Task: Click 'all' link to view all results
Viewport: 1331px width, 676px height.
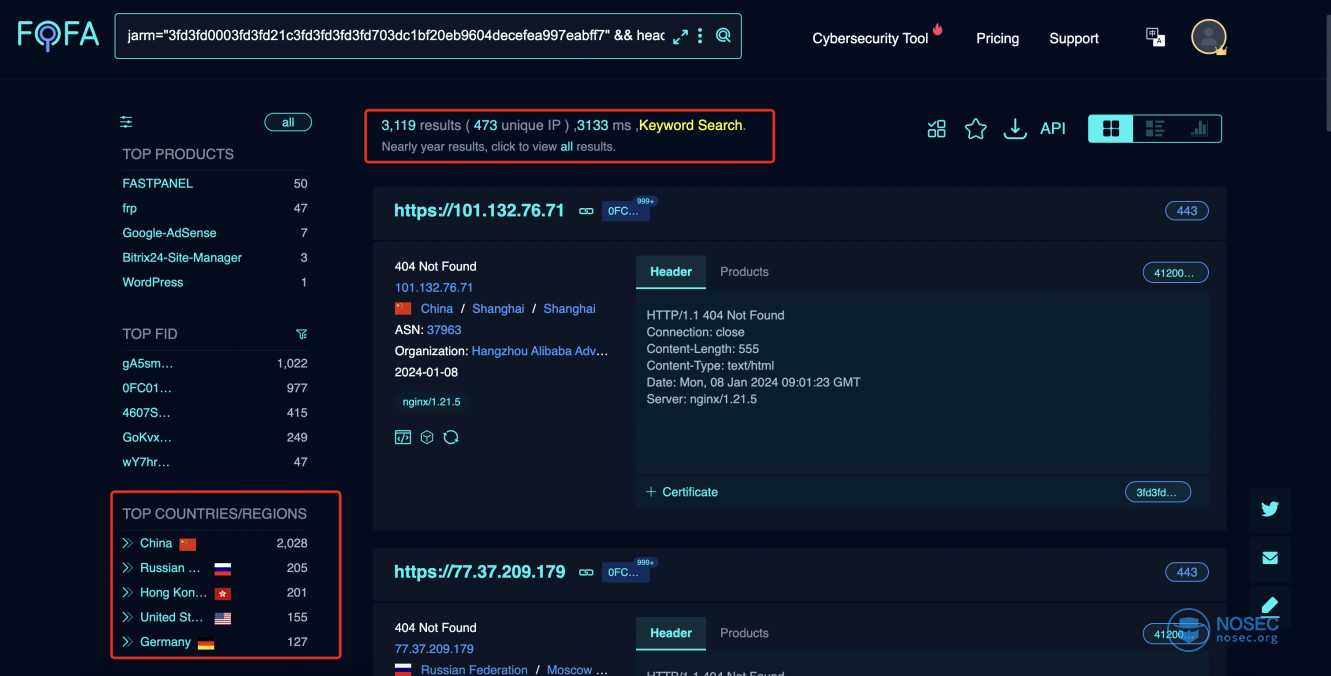Action: [x=566, y=147]
